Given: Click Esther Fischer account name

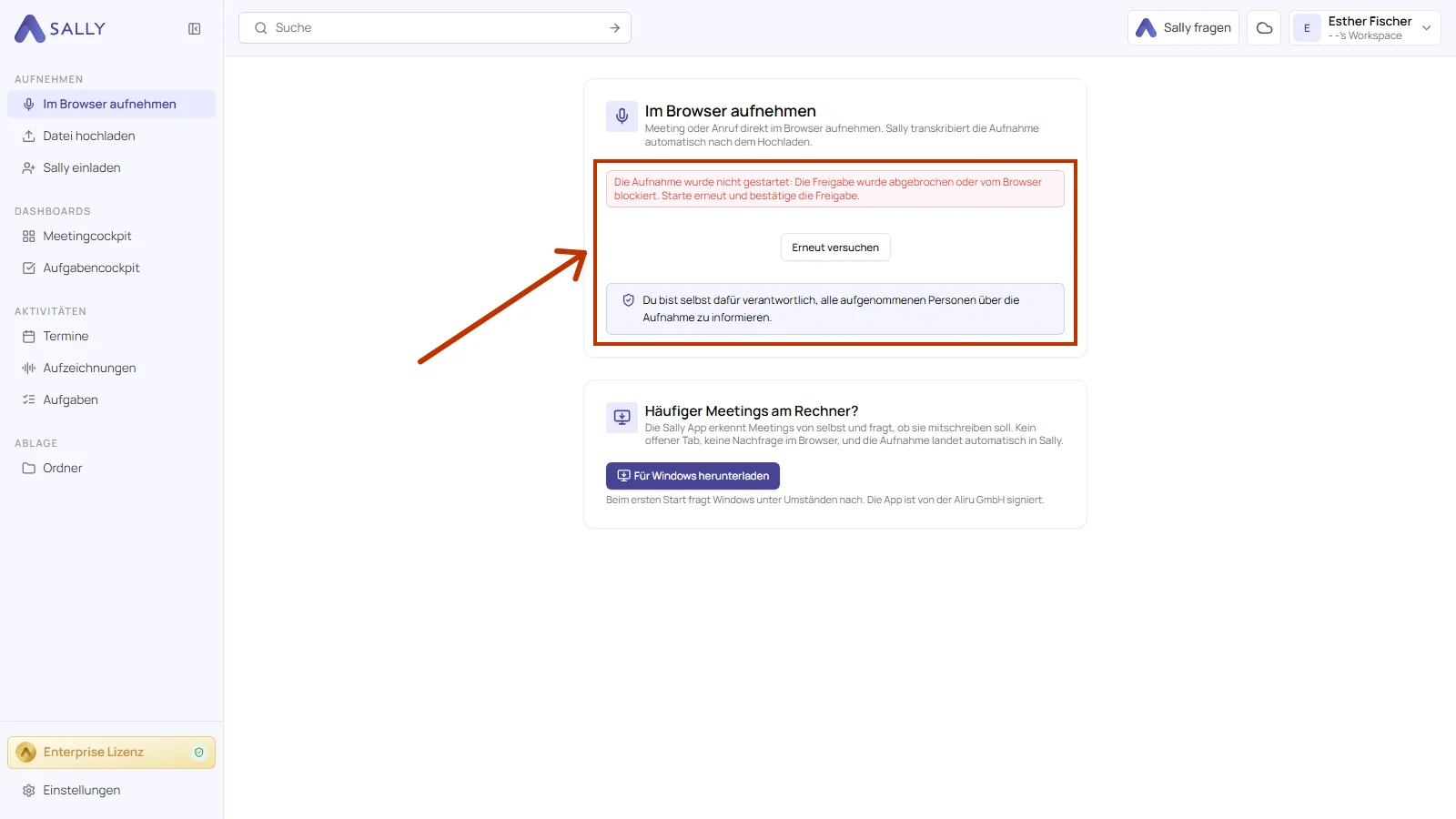Looking at the screenshot, I should click(x=1370, y=21).
